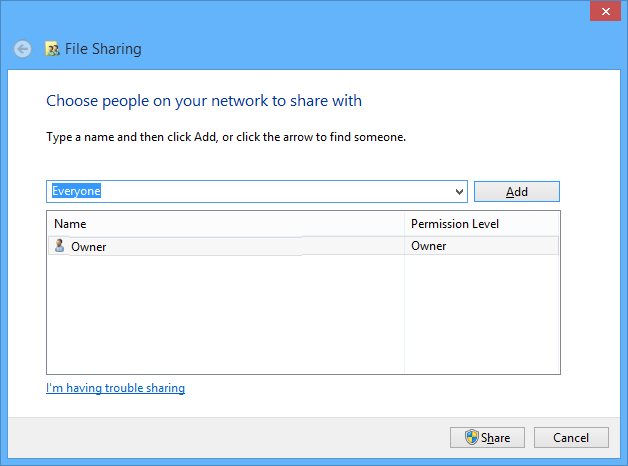
Task: Focus the name field containing Everyone
Action: coord(250,191)
